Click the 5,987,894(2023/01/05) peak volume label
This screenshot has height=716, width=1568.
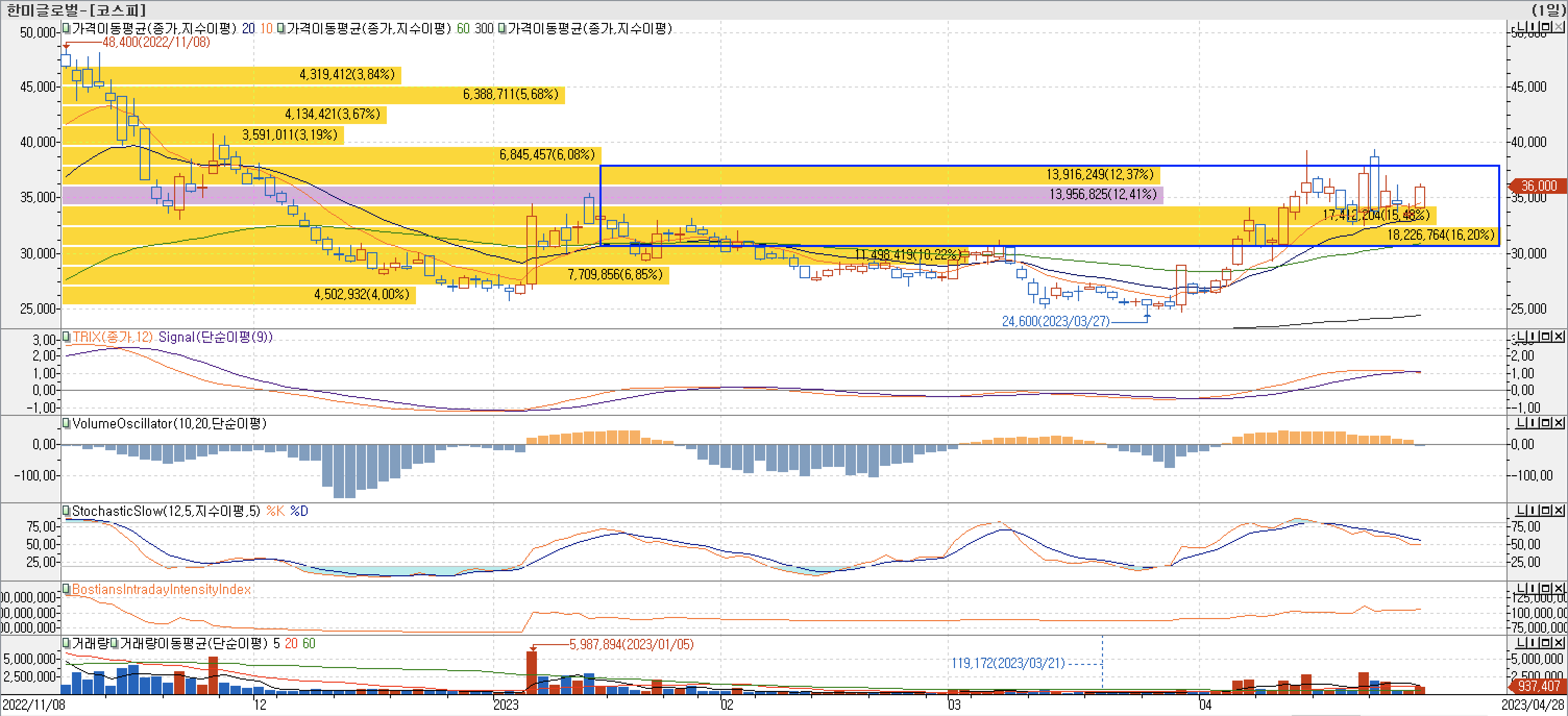[x=631, y=644]
